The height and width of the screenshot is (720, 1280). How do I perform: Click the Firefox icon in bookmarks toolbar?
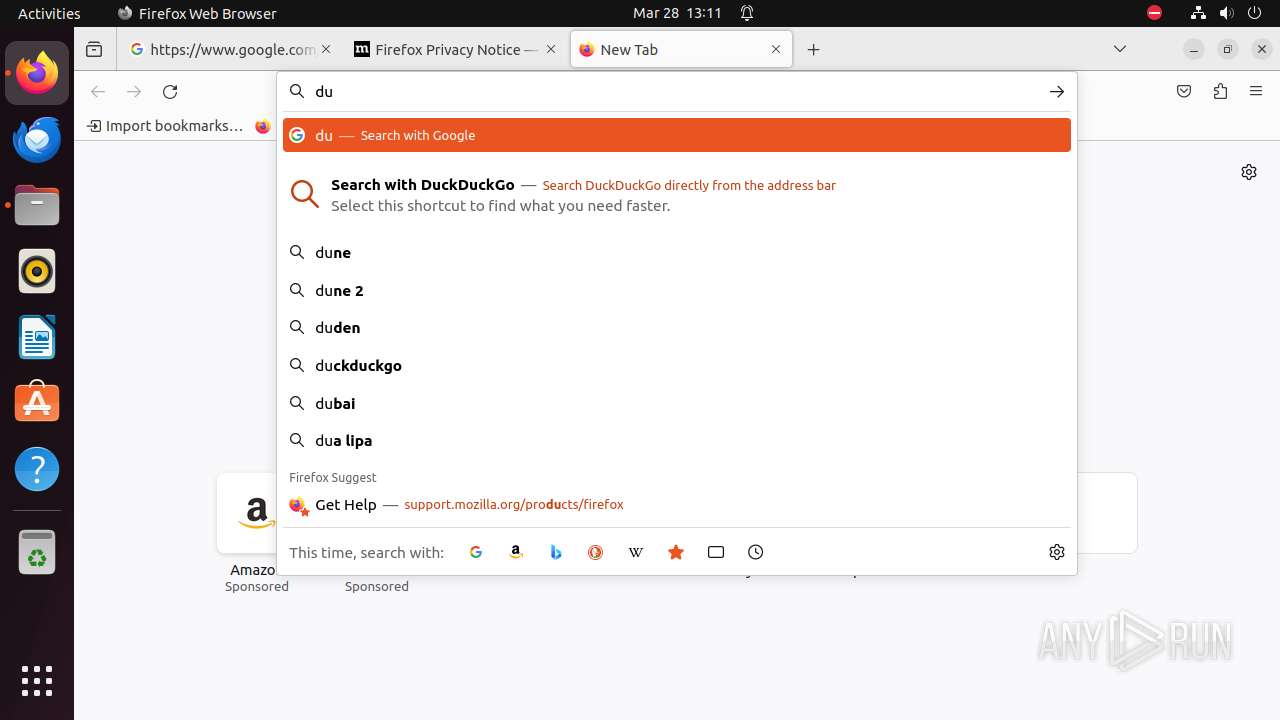(262, 126)
